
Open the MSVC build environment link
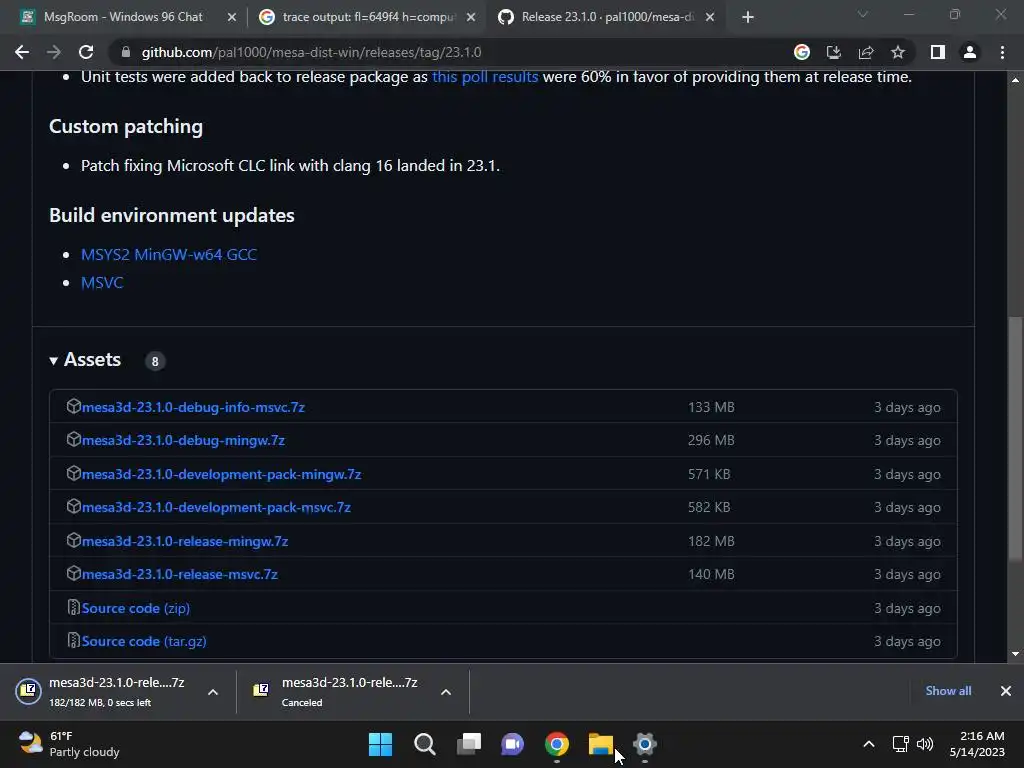(x=102, y=283)
